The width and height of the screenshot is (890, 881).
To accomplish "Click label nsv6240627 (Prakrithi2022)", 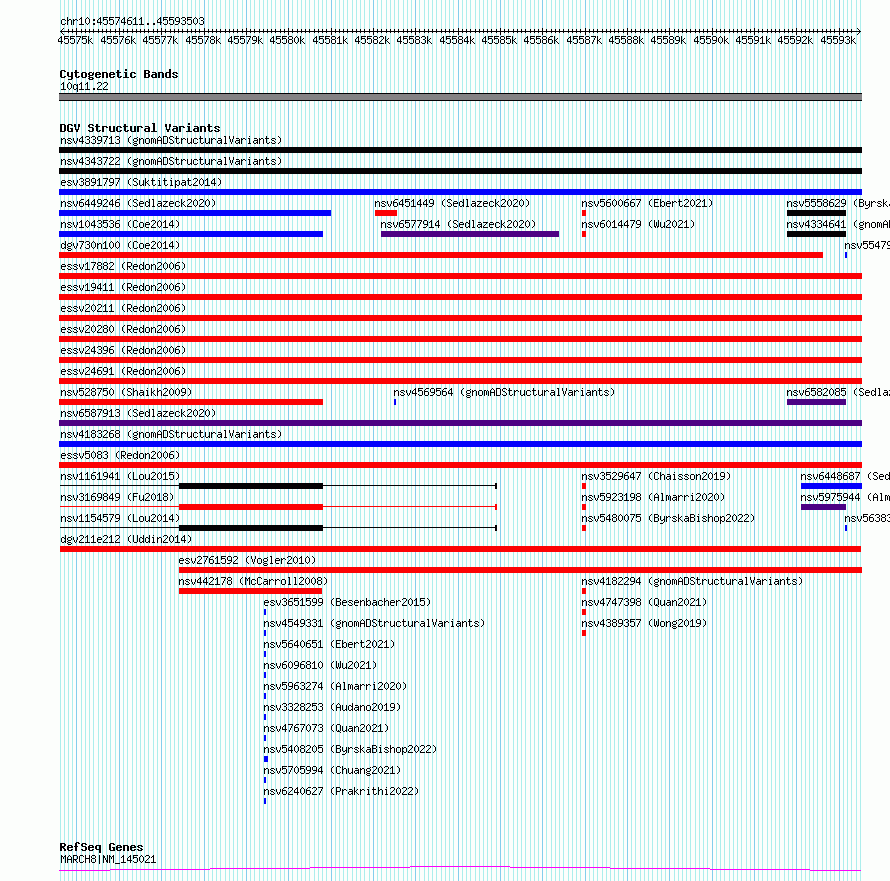I will [341, 791].
